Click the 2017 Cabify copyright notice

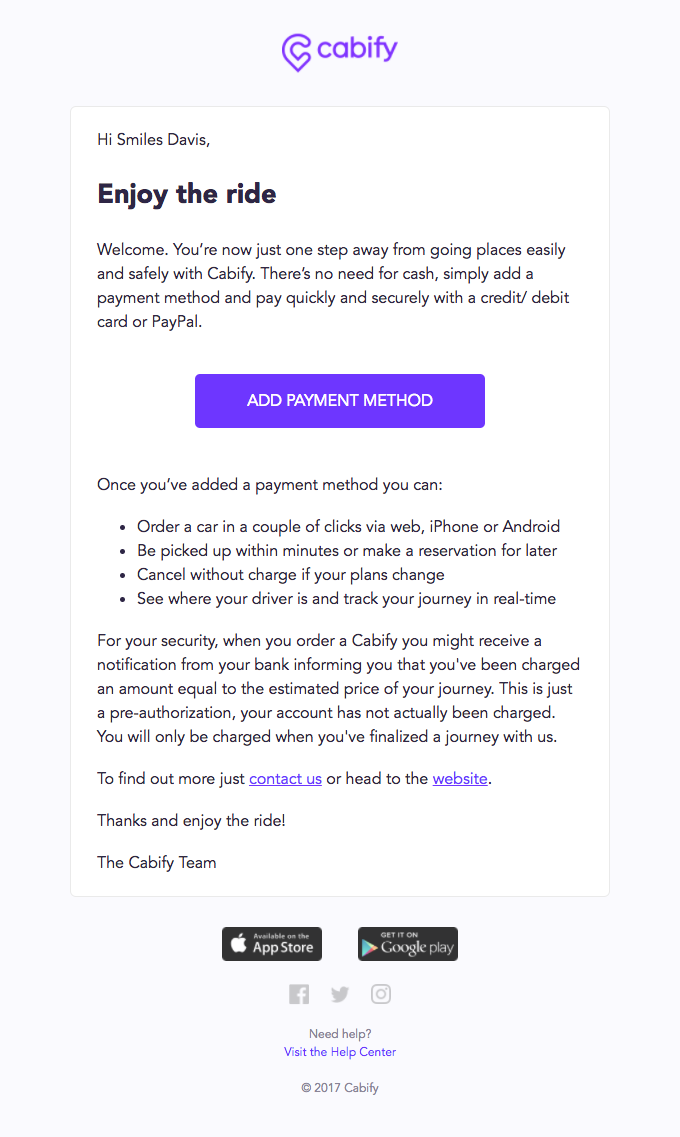[x=340, y=1087]
